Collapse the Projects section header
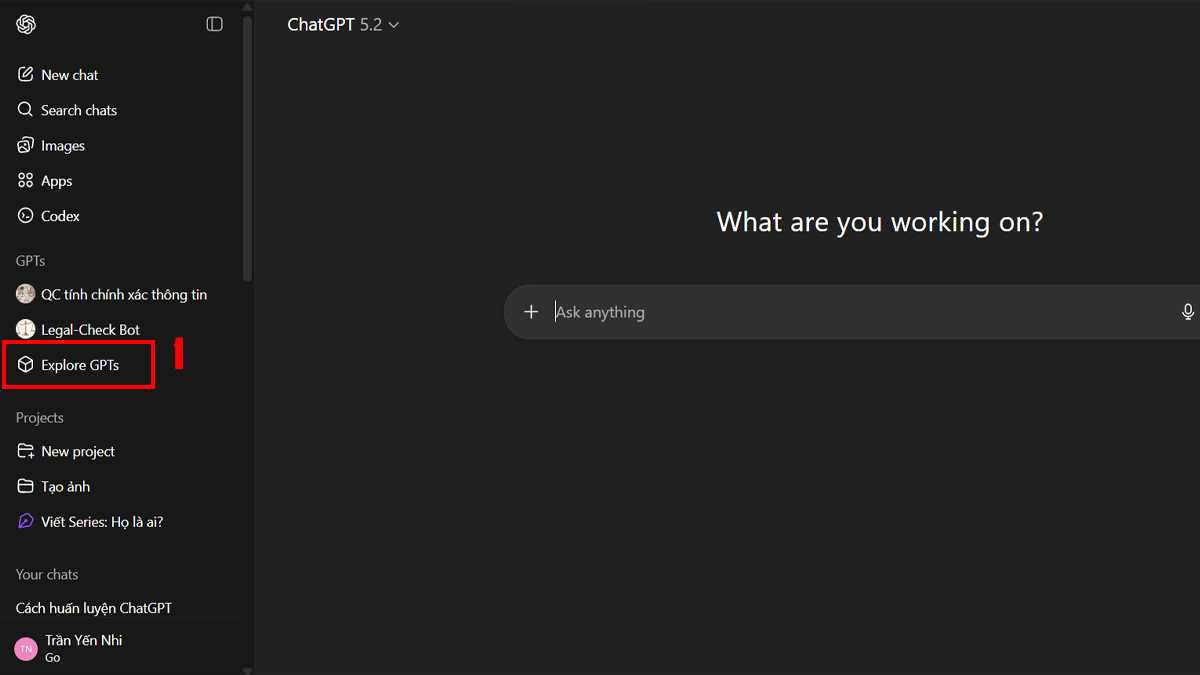Viewport: 1200px width, 675px height. coord(40,418)
